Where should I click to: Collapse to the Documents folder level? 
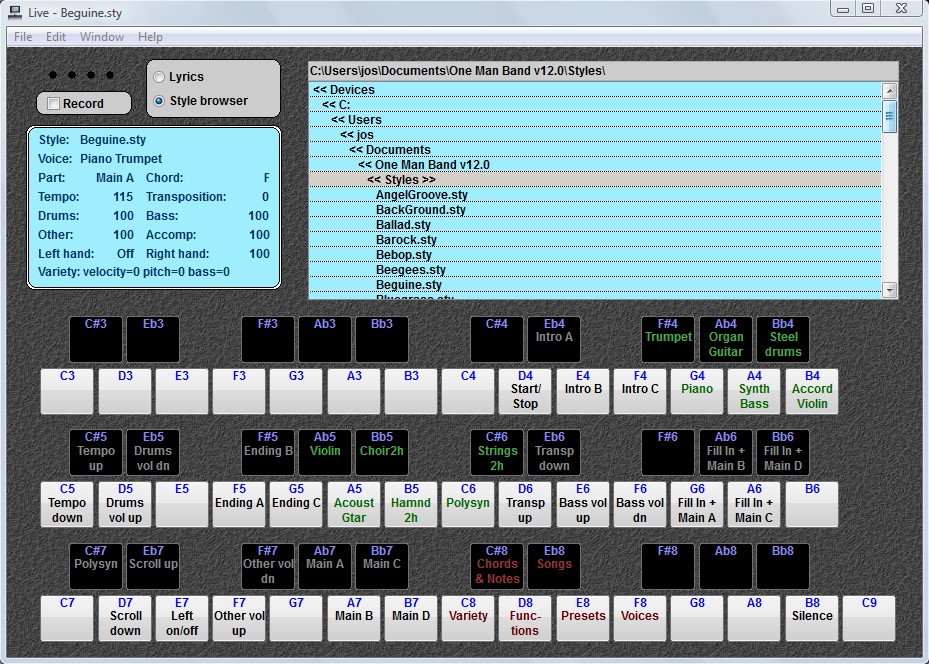[x=390, y=150]
